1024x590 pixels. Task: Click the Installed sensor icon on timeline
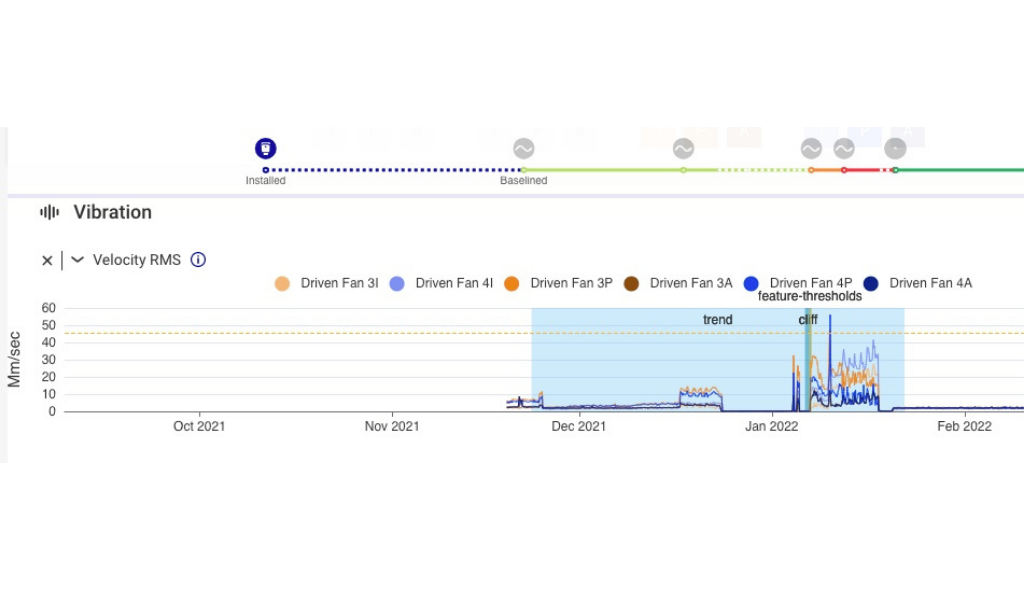point(265,149)
